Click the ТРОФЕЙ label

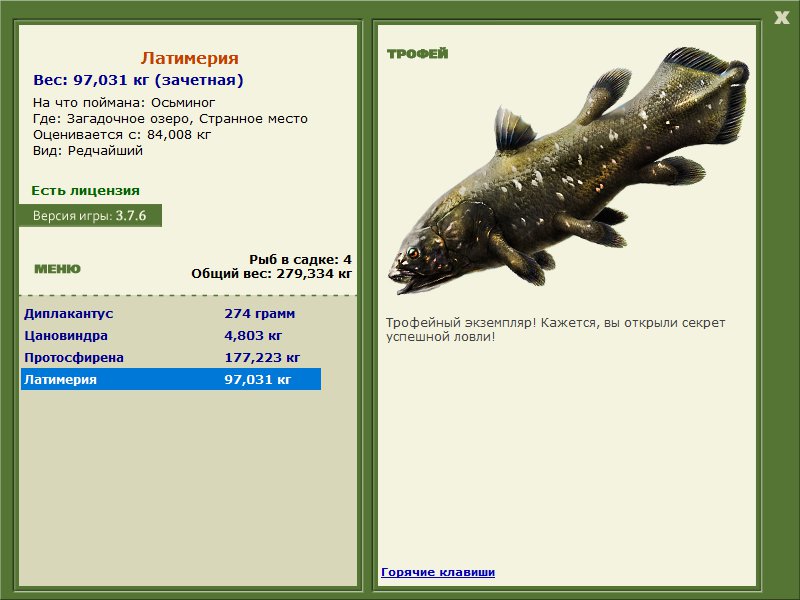pyautogui.click(x=417, y=54)
